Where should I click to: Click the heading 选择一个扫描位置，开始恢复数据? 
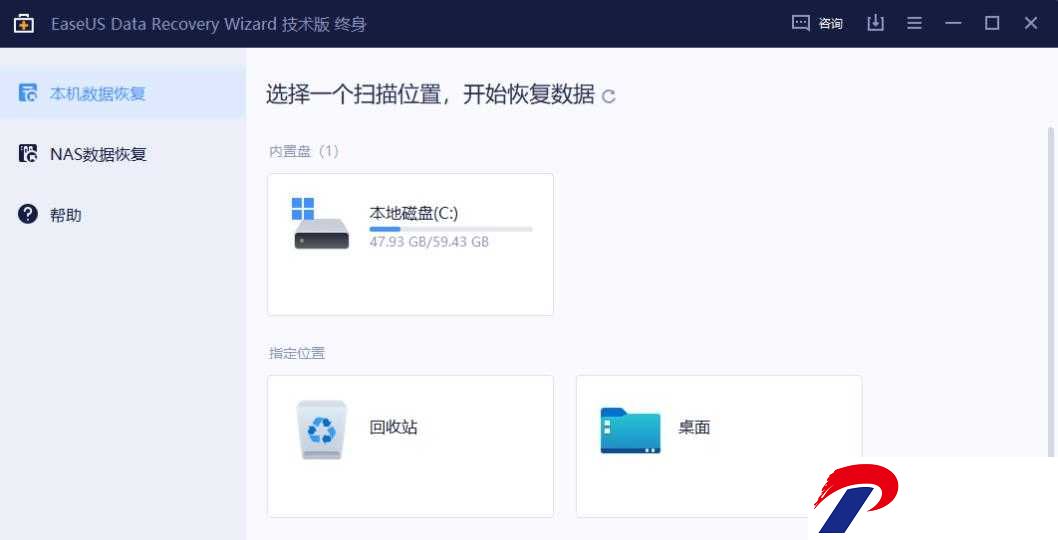430,94
